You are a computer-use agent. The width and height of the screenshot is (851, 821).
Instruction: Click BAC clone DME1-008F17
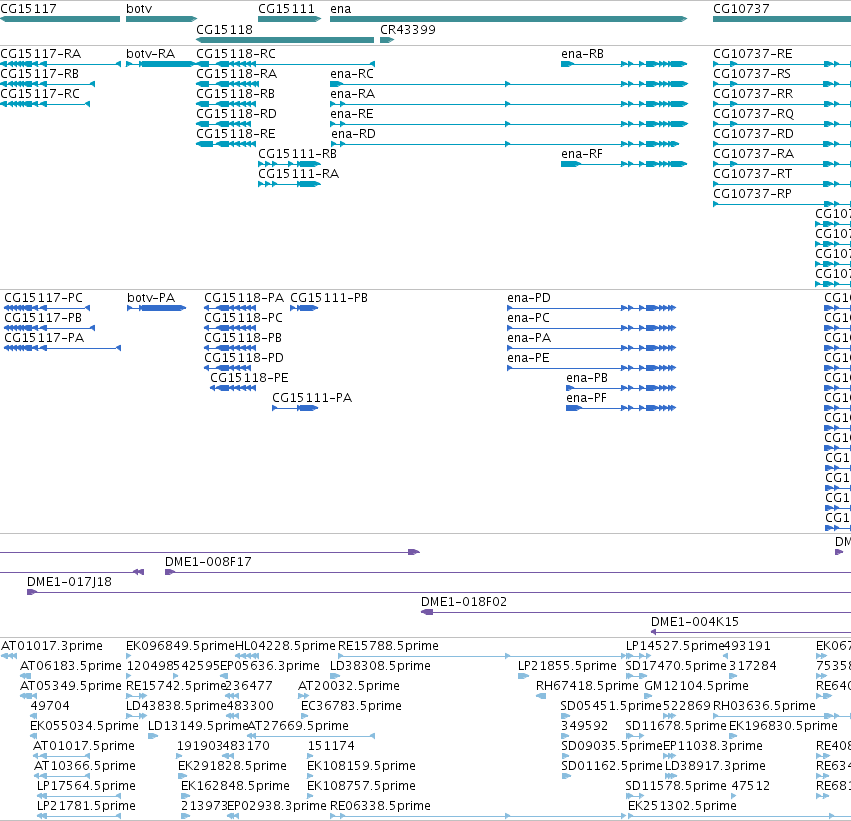508,572
